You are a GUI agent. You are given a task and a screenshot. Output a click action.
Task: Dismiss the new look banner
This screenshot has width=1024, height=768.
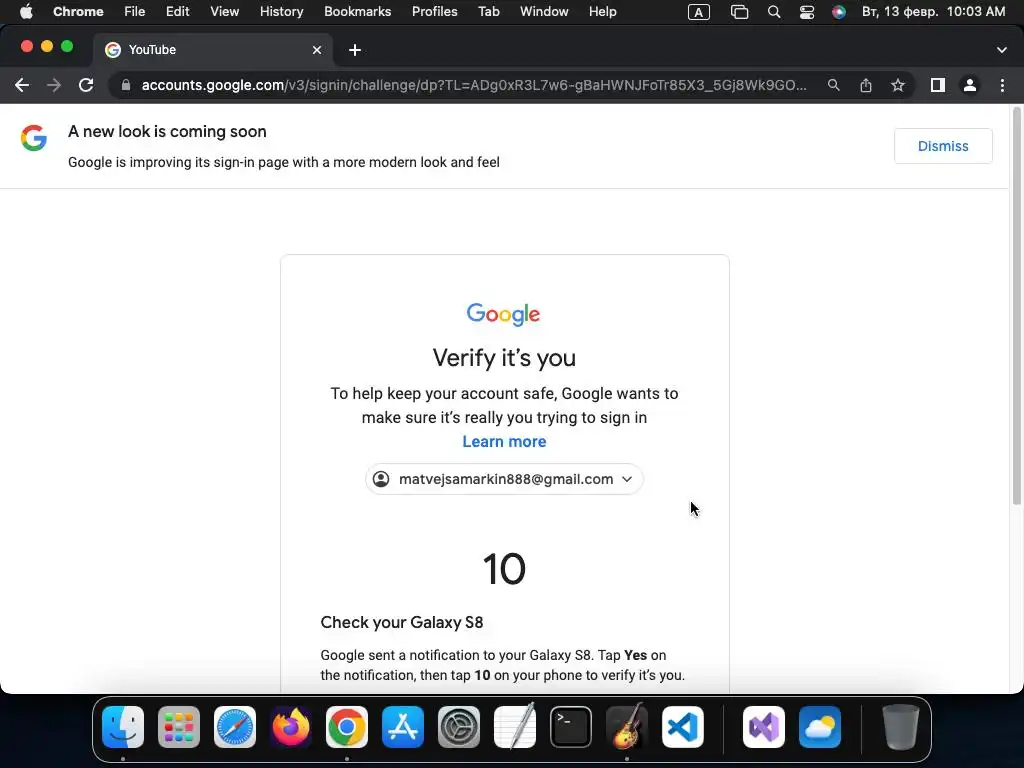point(943,146)
